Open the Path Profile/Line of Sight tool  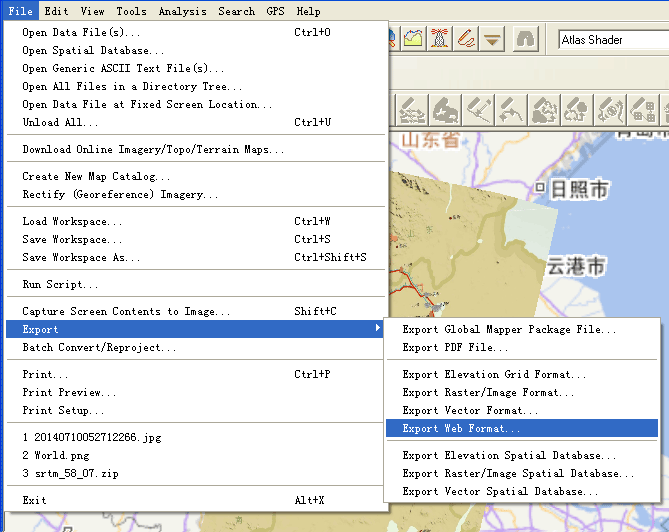click(413, 39)
